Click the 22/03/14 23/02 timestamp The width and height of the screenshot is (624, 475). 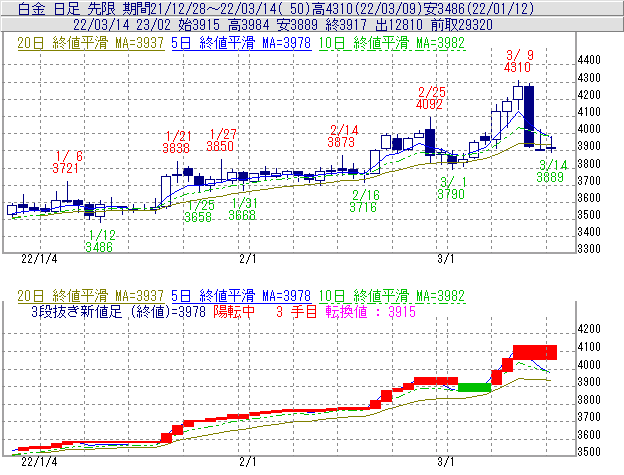point(121,25)
